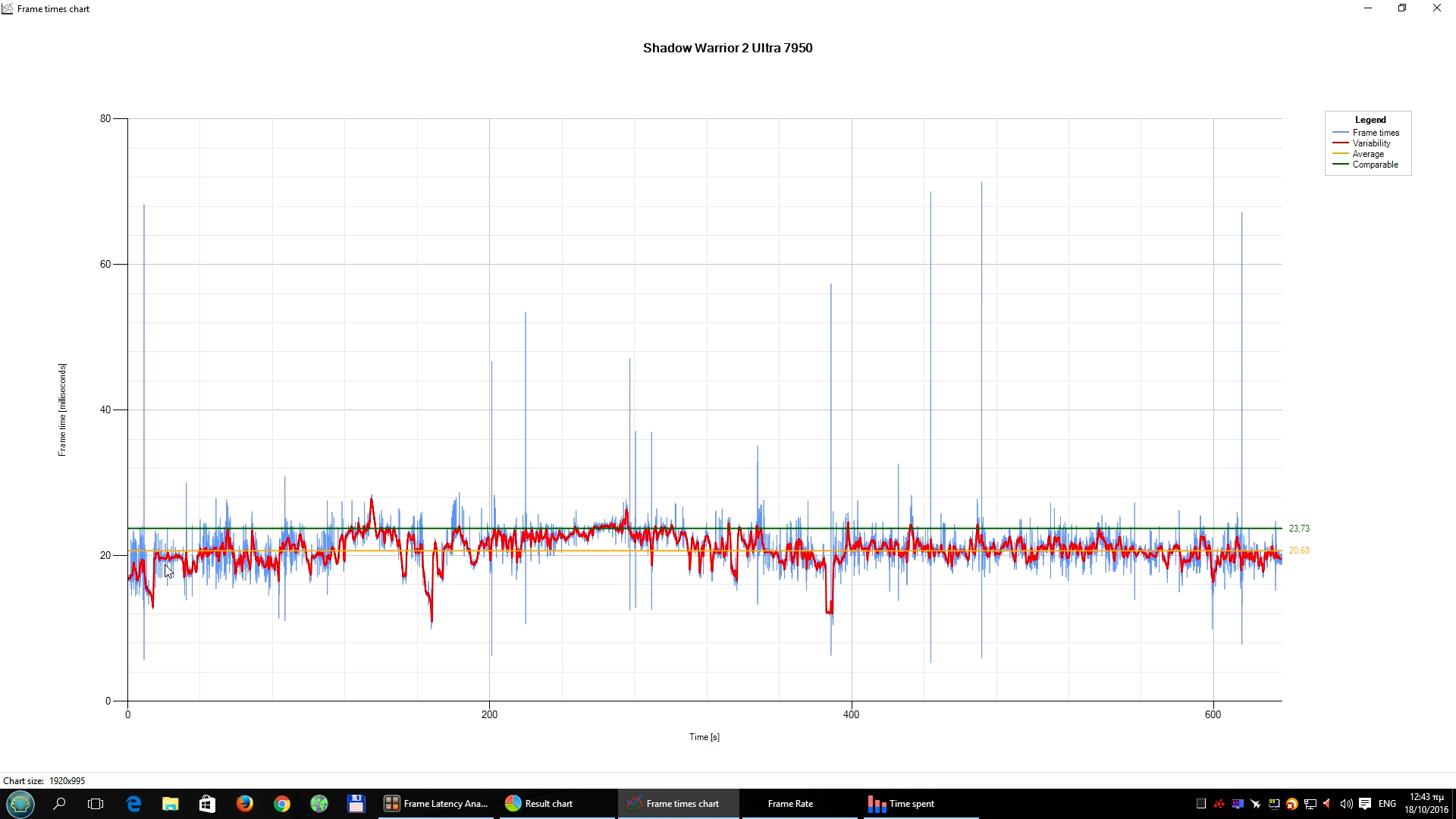1456x819 pixels.
Task: Click the chart title Shadow Warrior 2 Ultra 7950
Action: click(727, 48)
